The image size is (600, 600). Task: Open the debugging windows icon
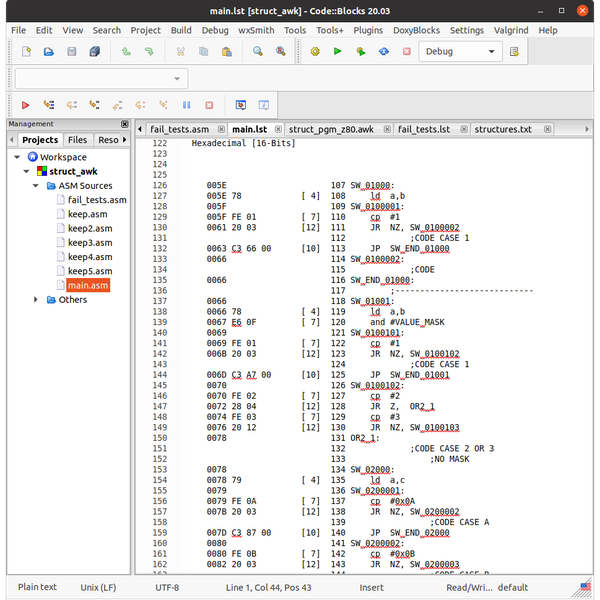click(x=241, y=105)
